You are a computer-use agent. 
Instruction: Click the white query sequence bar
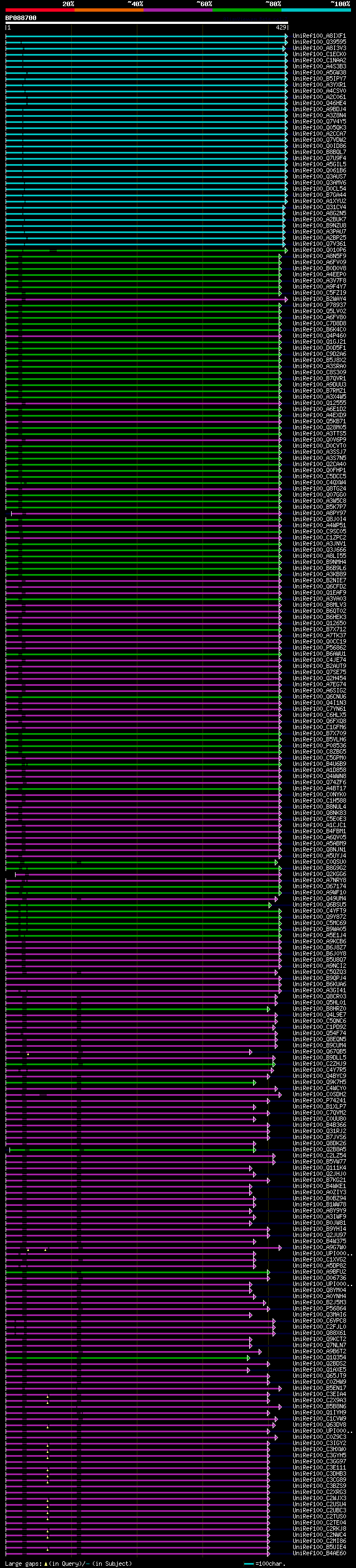click(147, 22)
